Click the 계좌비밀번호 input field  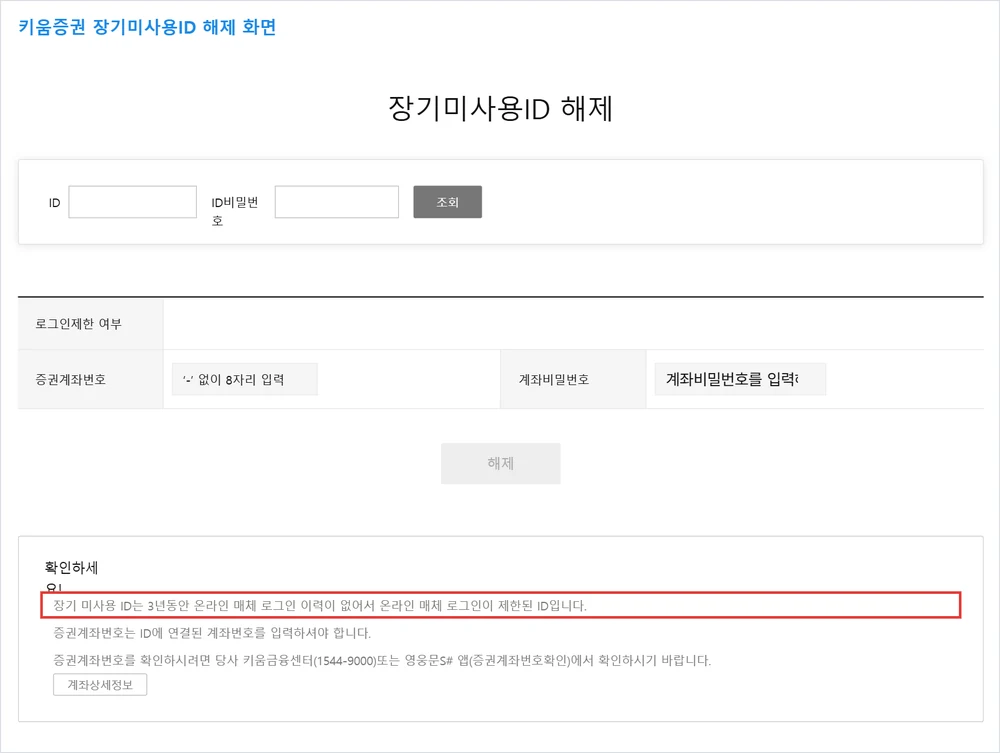(x=740, y=379)
